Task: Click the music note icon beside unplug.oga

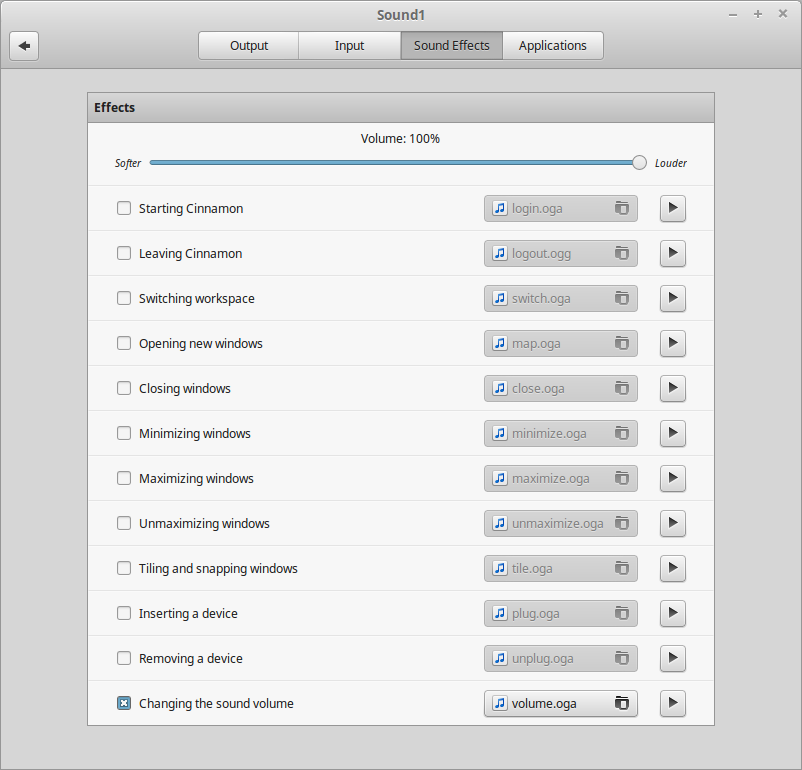Action: [500, 658]
